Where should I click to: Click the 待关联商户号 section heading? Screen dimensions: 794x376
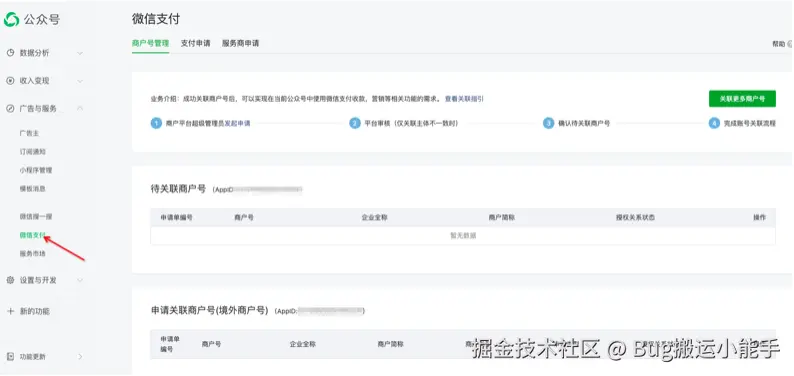[x=178, y=189]
